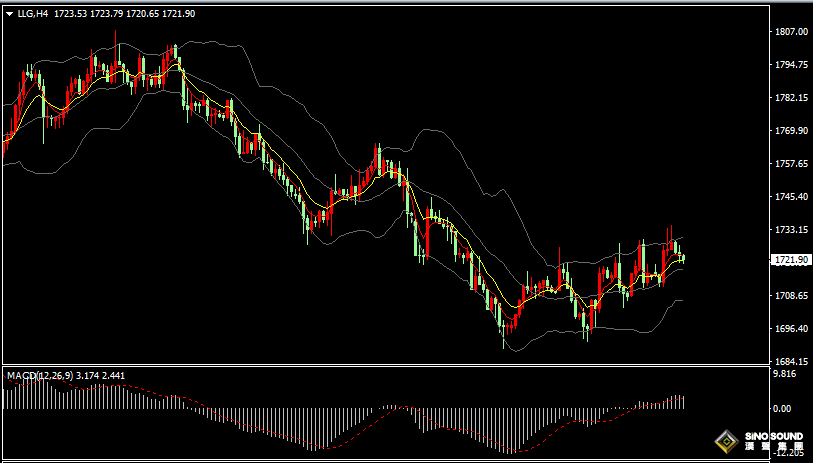Click the LLG,H4 symbol label
The width and height of the screenshot is (813, 463).
click(32, 14)
